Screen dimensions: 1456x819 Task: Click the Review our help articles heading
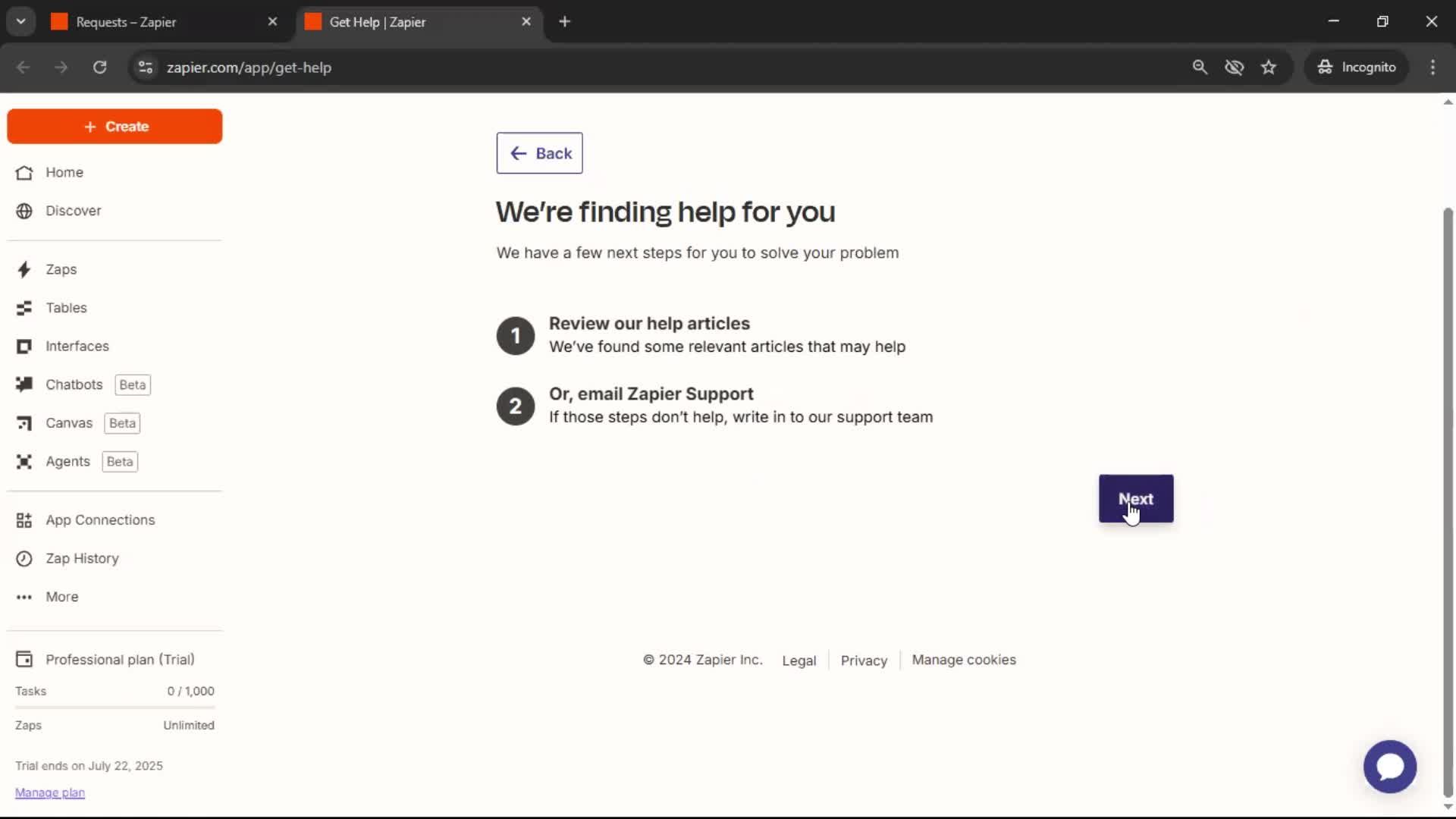click(x=649, y=324)
